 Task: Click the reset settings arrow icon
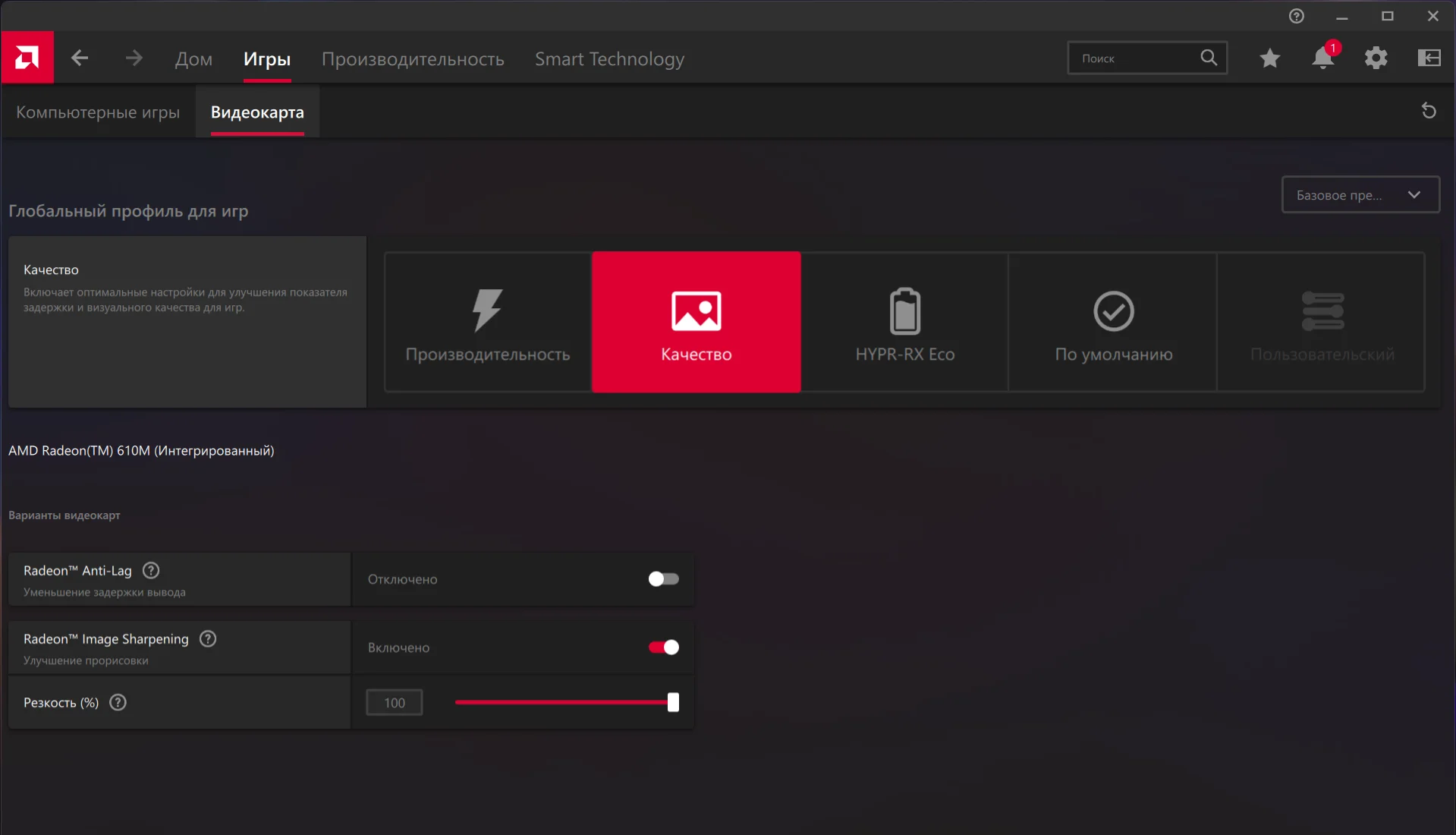1428,111
